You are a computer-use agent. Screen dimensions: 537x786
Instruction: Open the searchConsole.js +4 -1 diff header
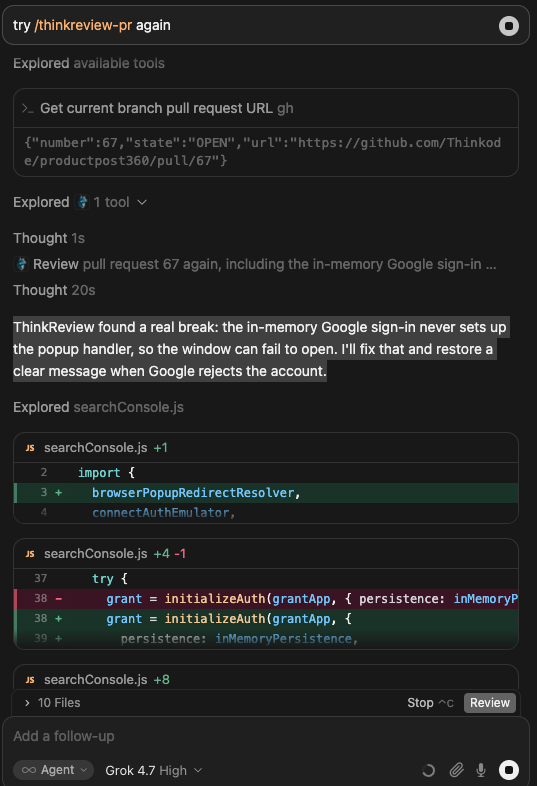266,553
